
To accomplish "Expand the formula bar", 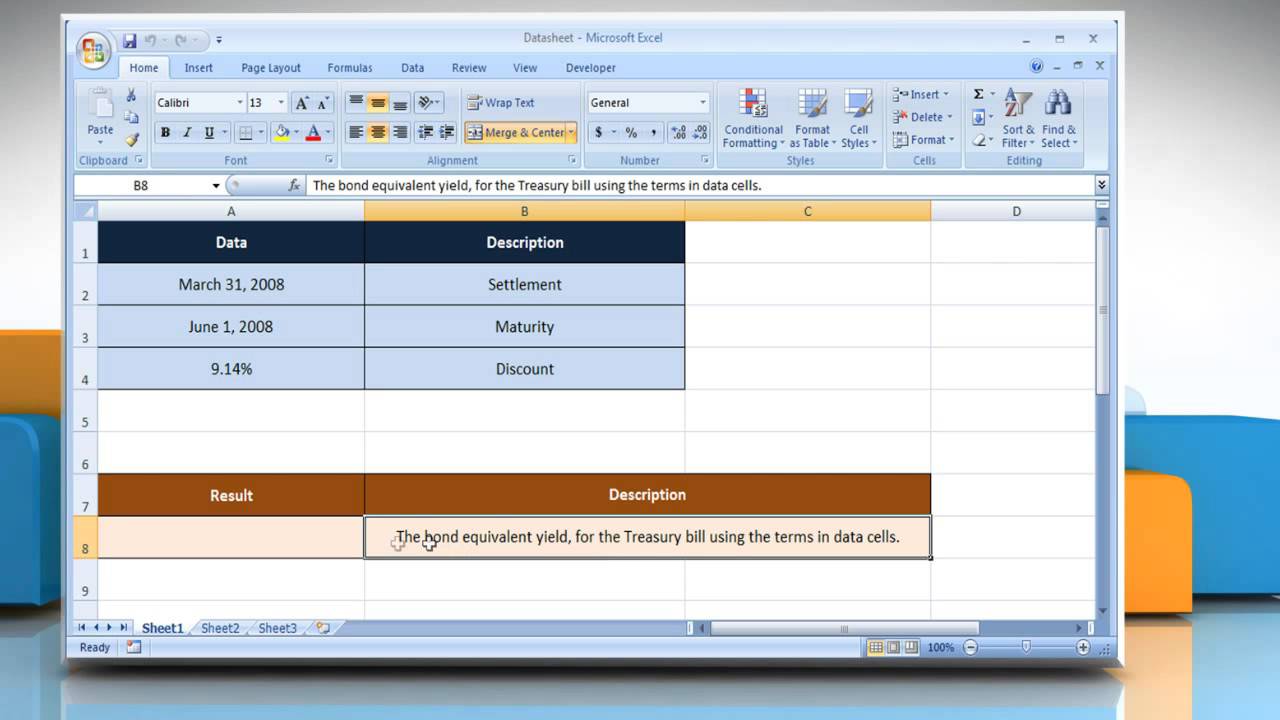I will pos(1101,185).
